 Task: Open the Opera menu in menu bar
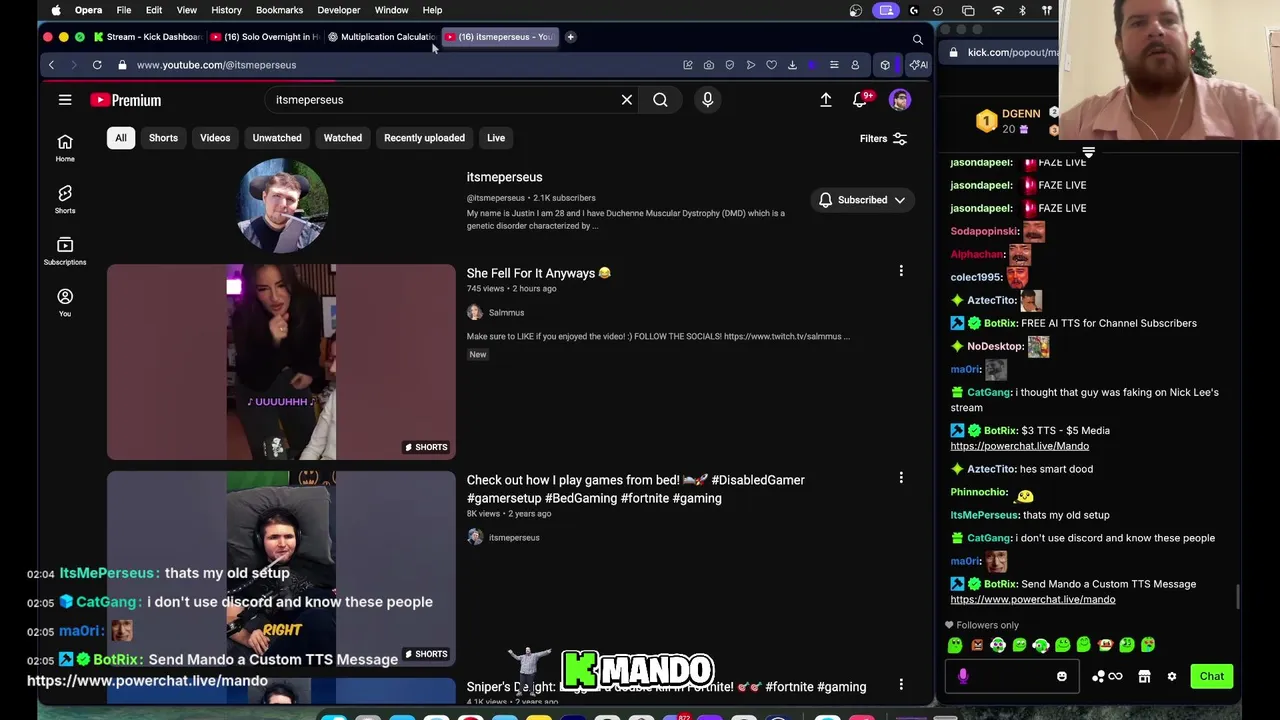tap(88, 10)
